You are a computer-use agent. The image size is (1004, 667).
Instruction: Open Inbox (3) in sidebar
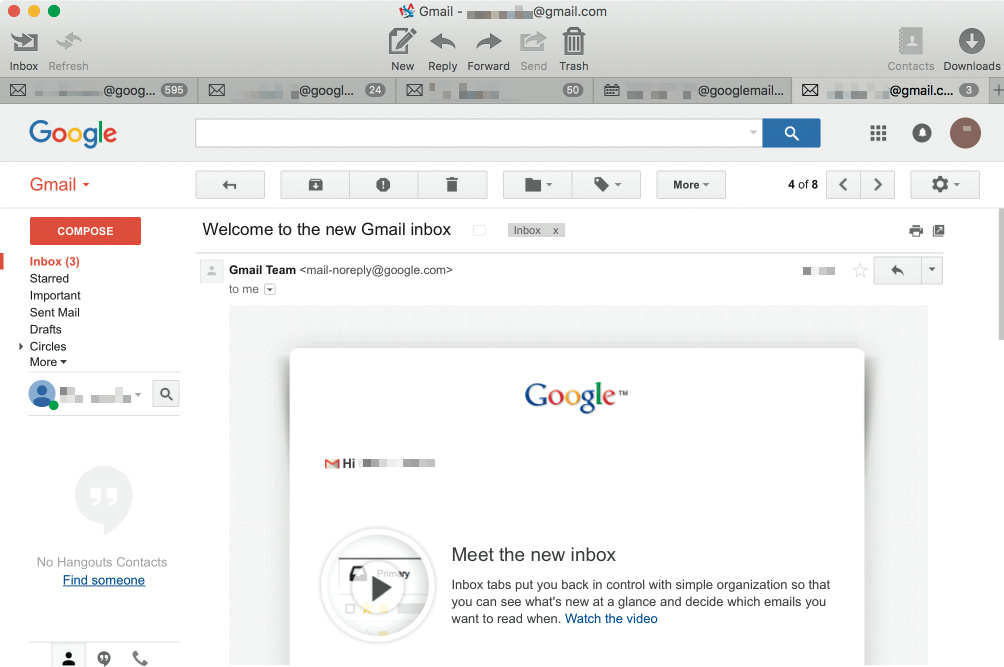pos(54,261)
